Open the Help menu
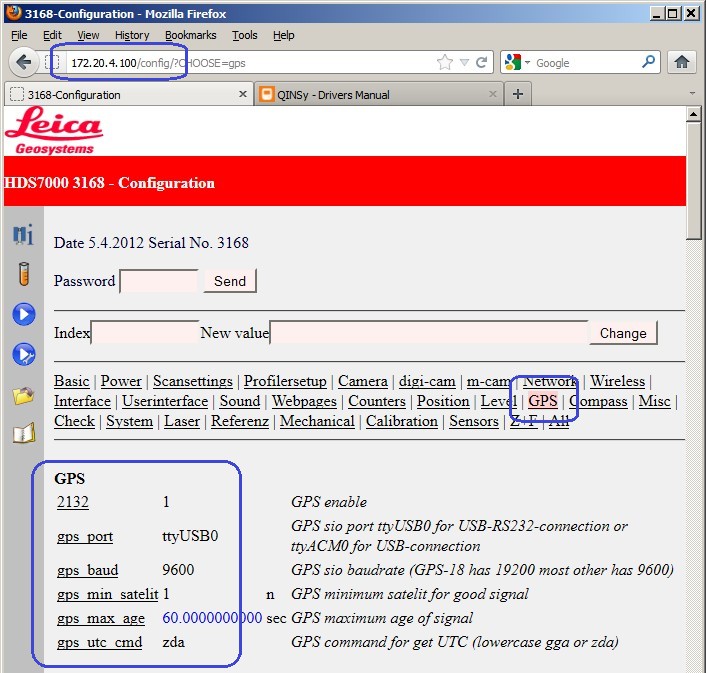 click(283, 35)
